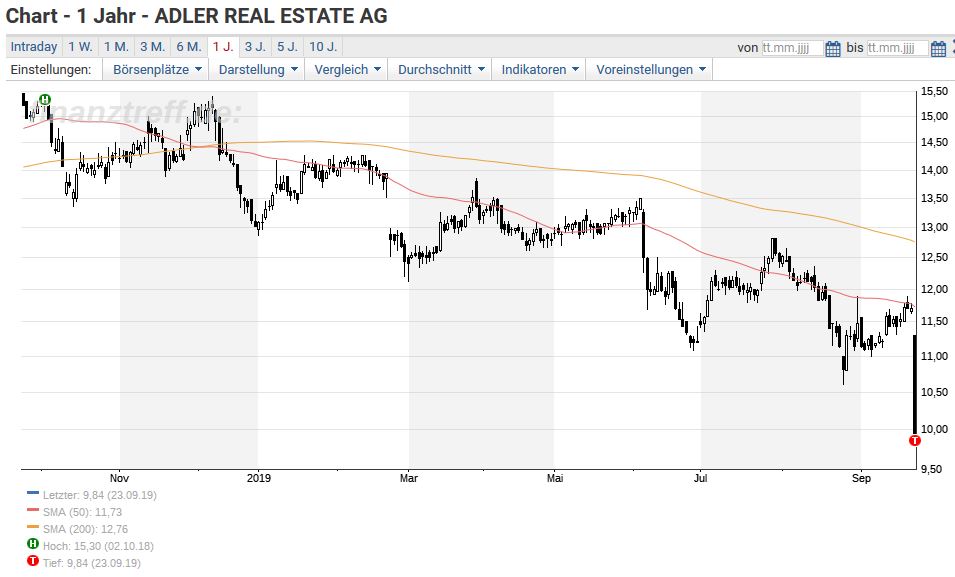Click the '10,00' y-axis price label
Screen dimensions: 955x577
pos(934,430)
